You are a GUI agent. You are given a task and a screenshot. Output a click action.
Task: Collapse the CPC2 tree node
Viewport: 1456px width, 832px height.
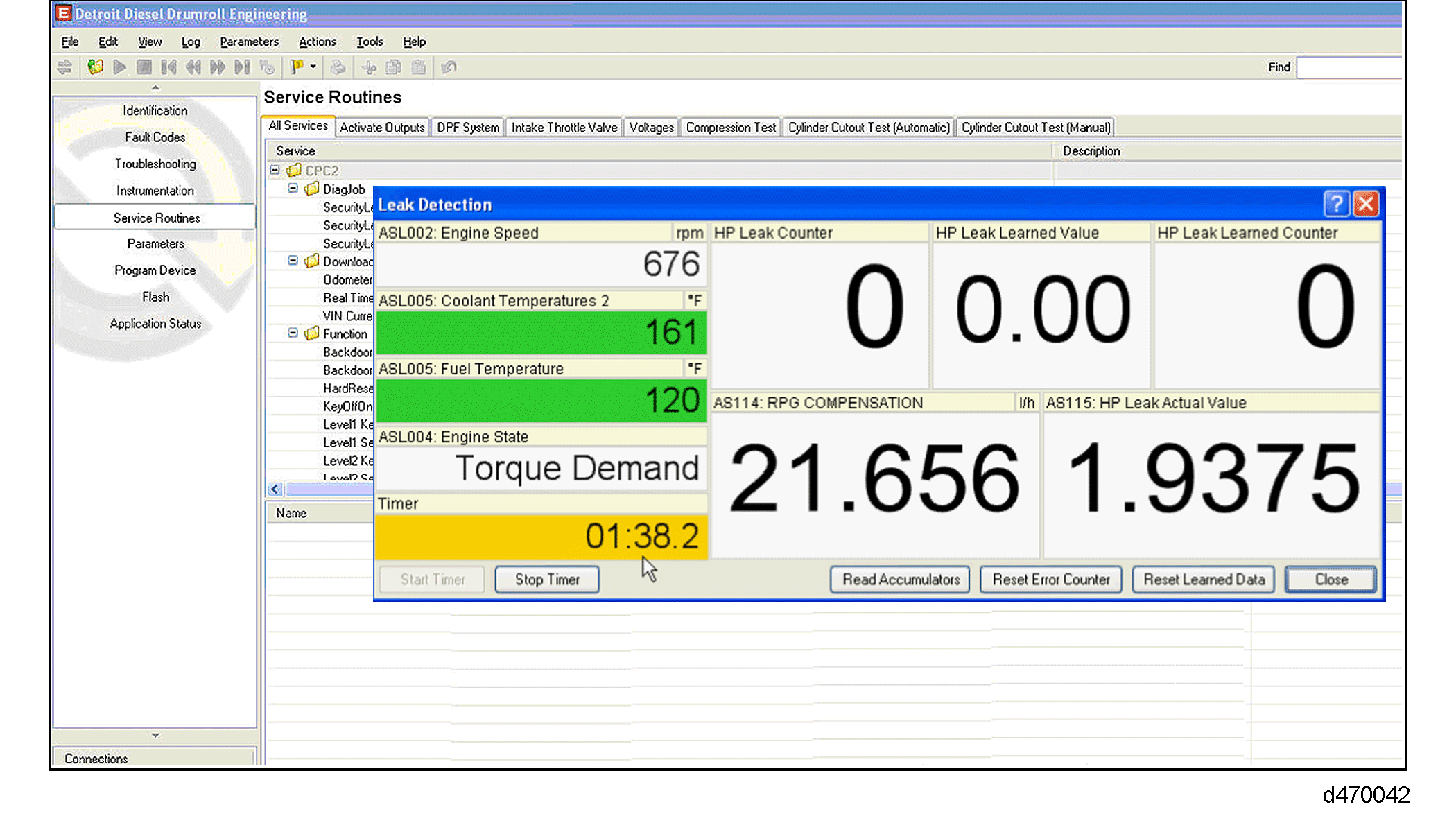click(275, 170)
